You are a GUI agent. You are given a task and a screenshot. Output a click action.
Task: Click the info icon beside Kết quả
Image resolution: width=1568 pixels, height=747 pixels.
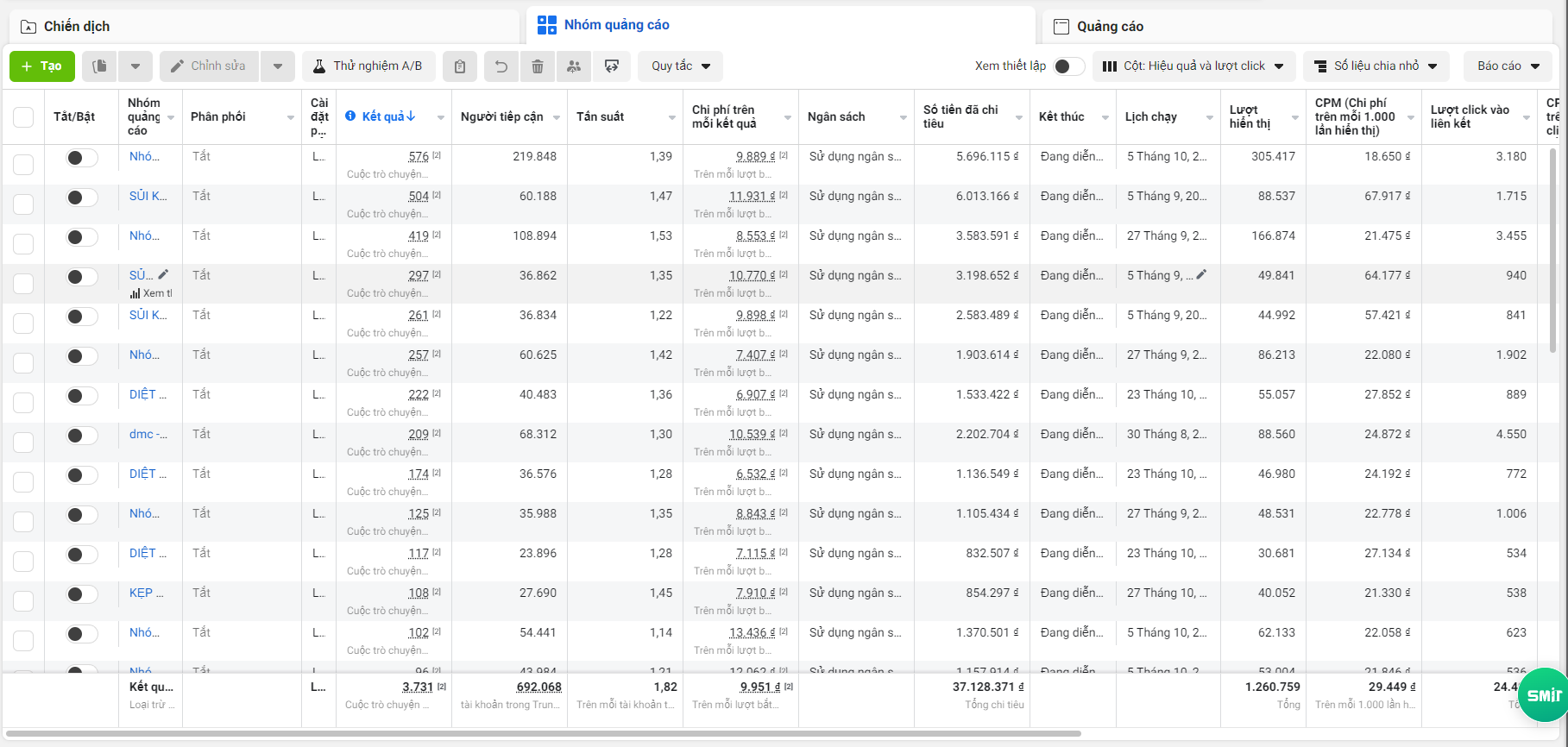coord(350,116)
